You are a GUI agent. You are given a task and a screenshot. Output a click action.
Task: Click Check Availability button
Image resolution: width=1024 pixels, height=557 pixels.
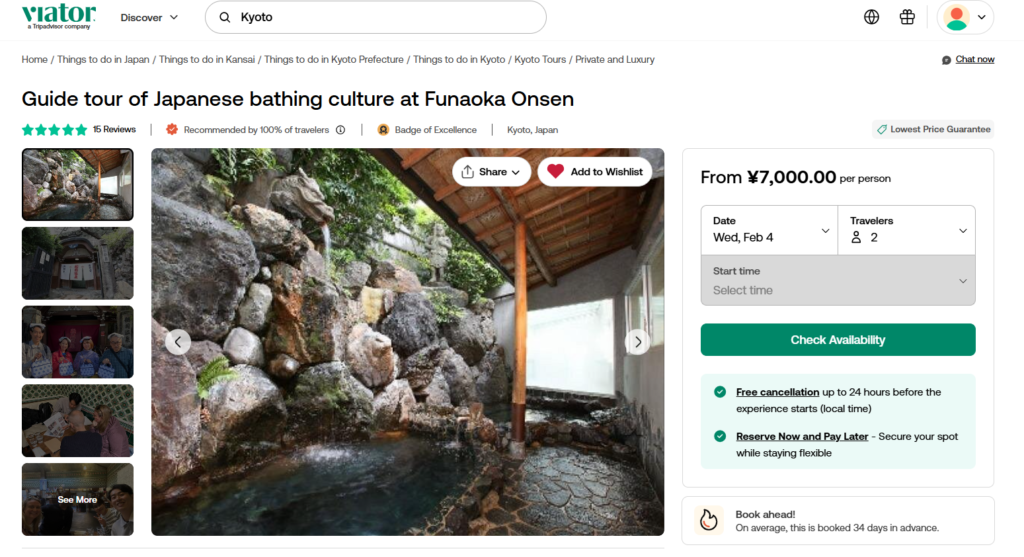coord(837,340)
